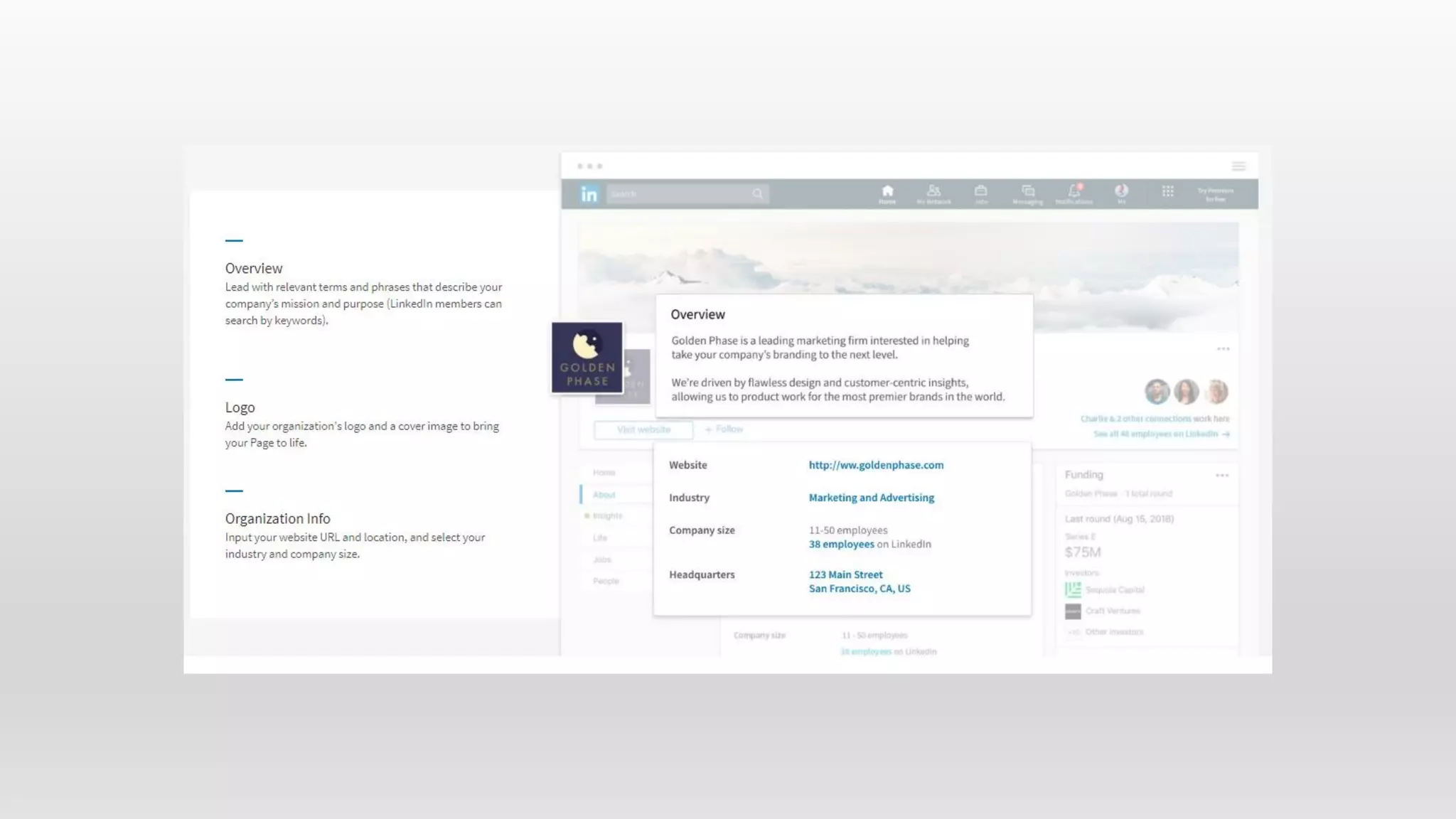Image resolution: width=1456 pixels, height=819 pixels.
Task: Open the goldenphase.com website link
Action: pos(876,465)
